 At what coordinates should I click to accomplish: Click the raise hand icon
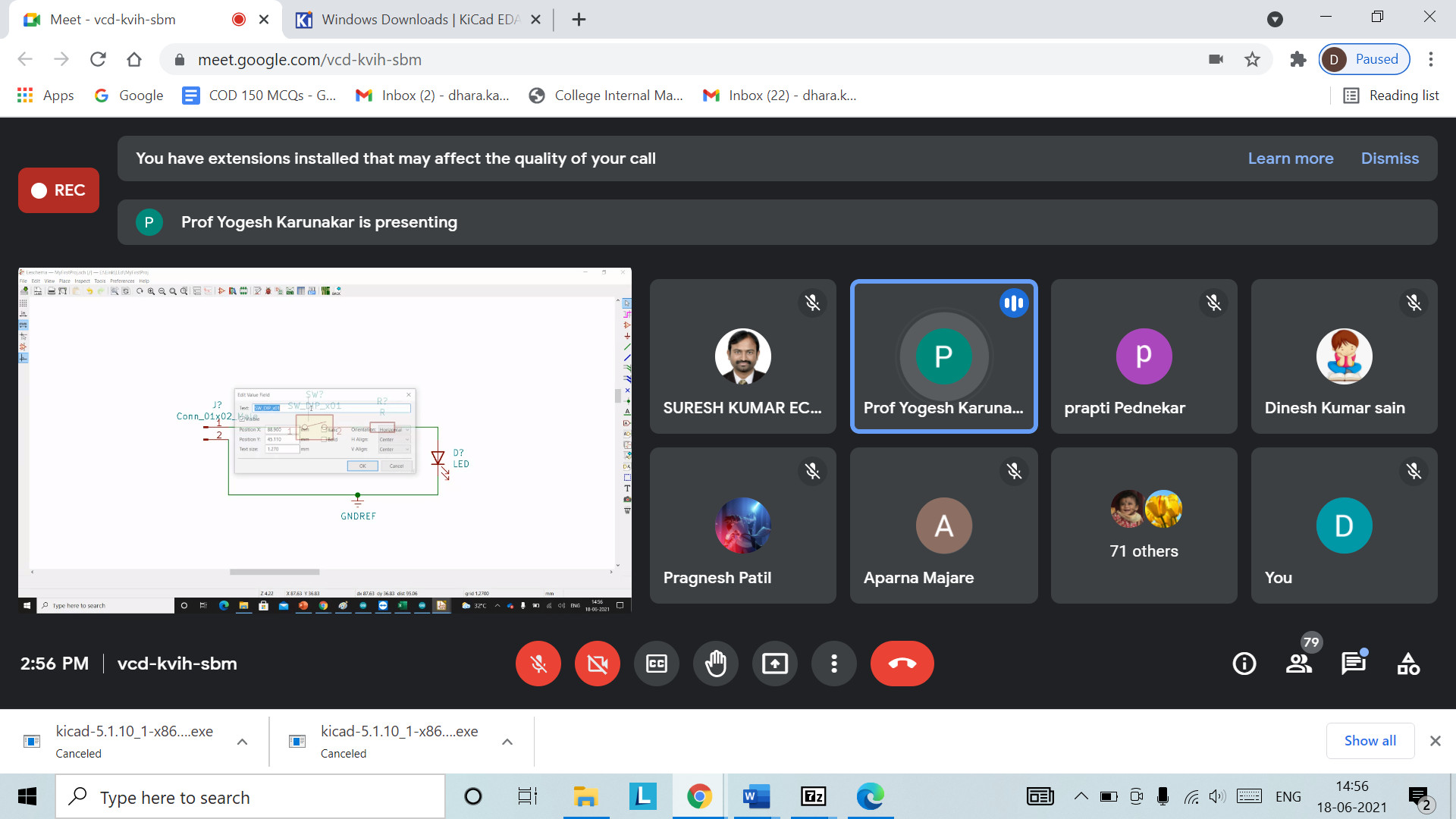pos(715,664)
